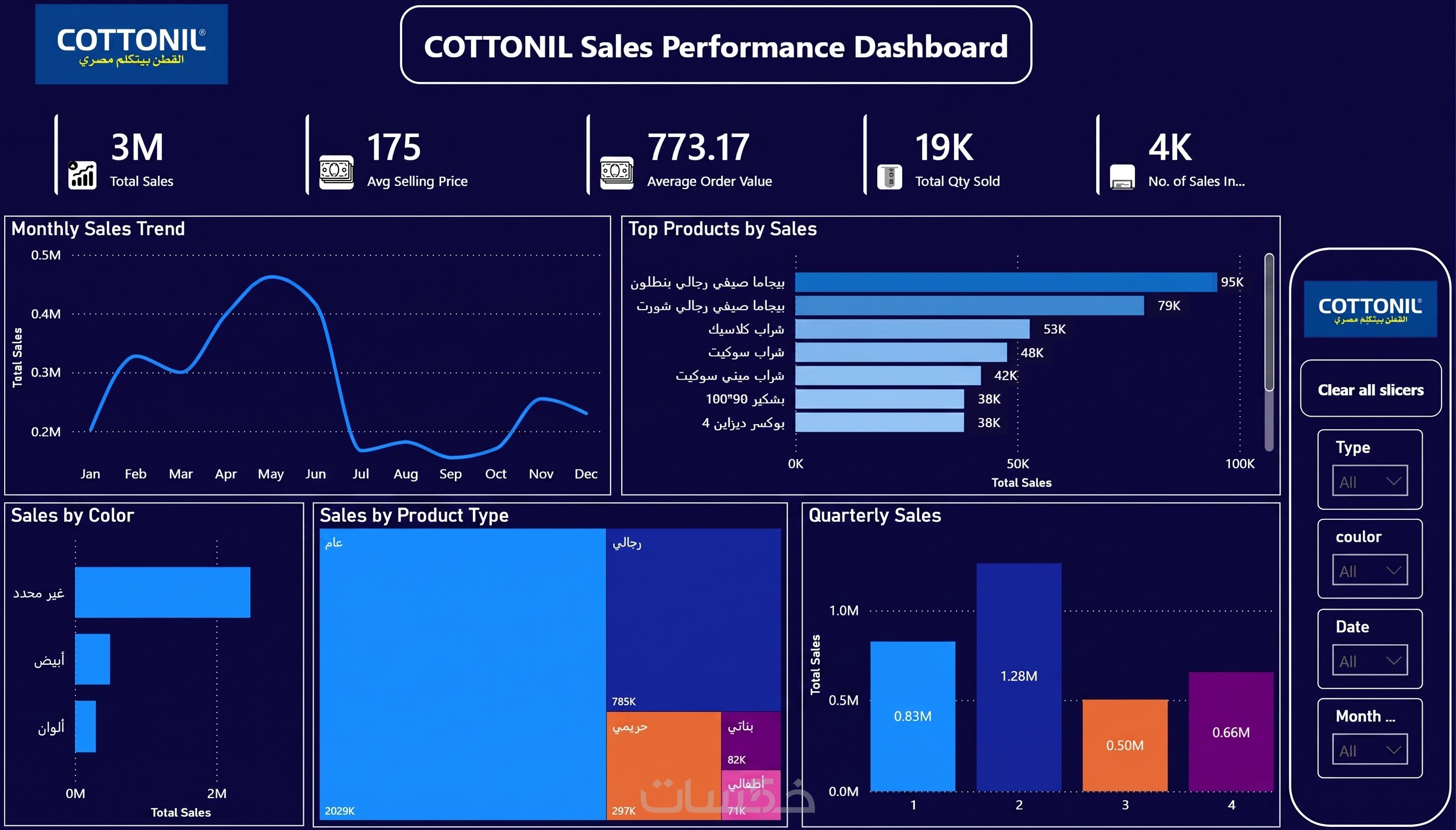Click the Average Order Value cash icon

click(x=616, y=173)
